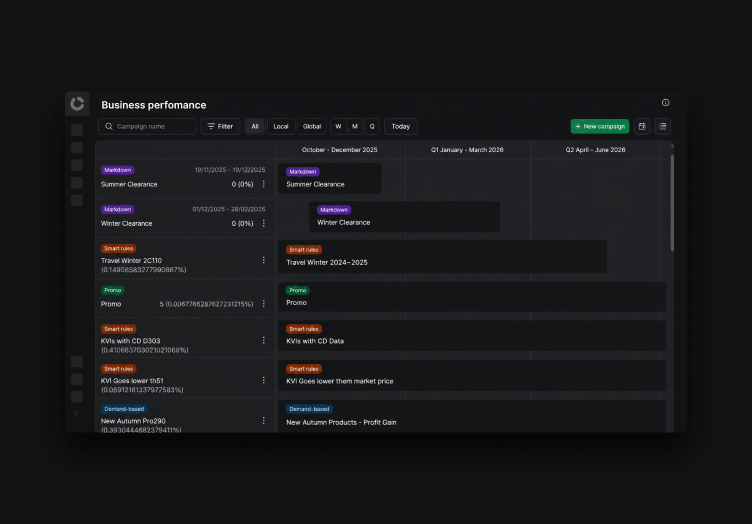752x524 pixels.
Task: Click the Promo tag in the left list
Action: 113,291
